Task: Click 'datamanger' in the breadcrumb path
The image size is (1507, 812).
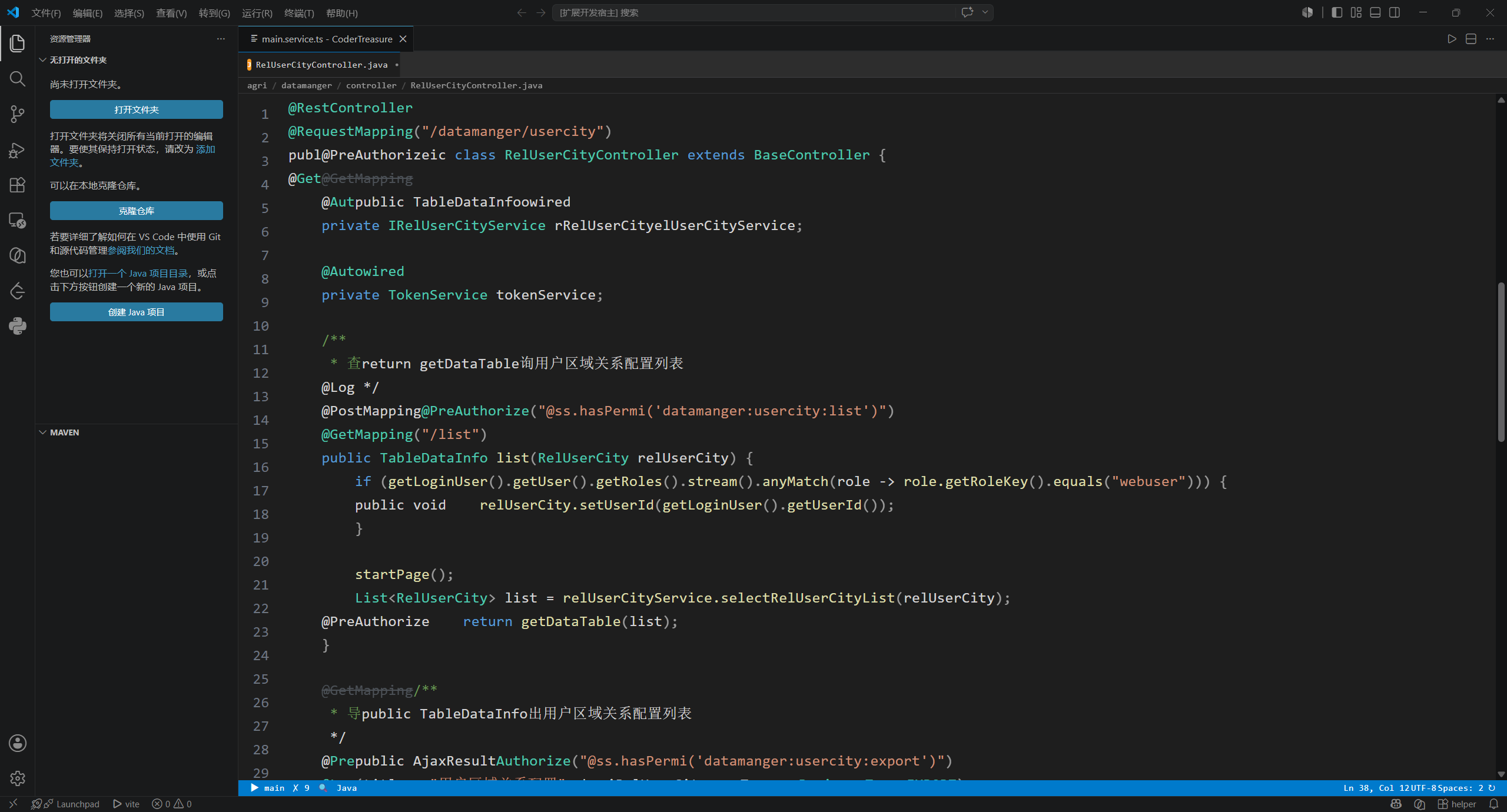Action: point(306,85)
